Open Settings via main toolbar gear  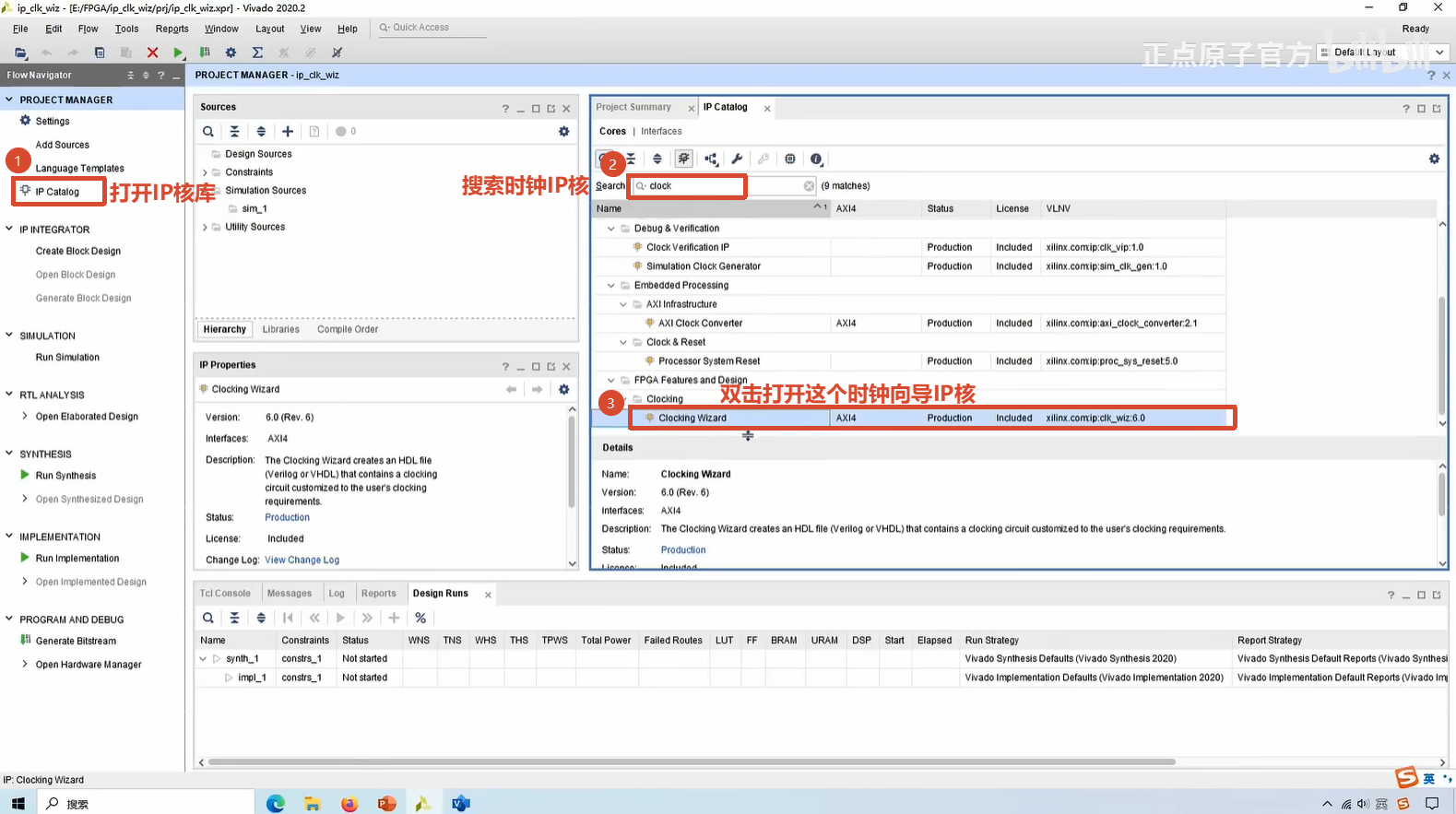(231, 53)
